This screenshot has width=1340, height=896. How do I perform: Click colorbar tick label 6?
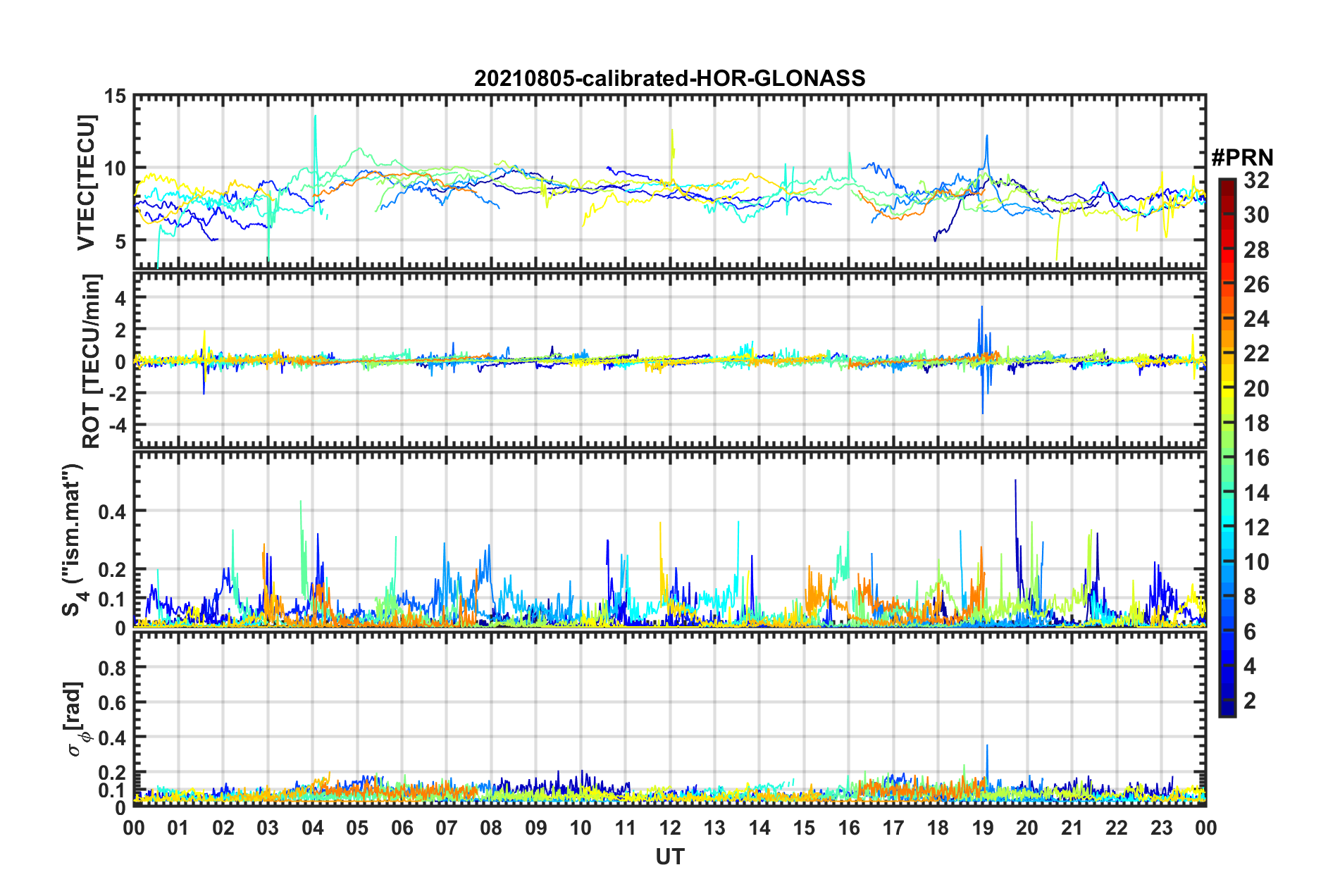coord(1250,632)
